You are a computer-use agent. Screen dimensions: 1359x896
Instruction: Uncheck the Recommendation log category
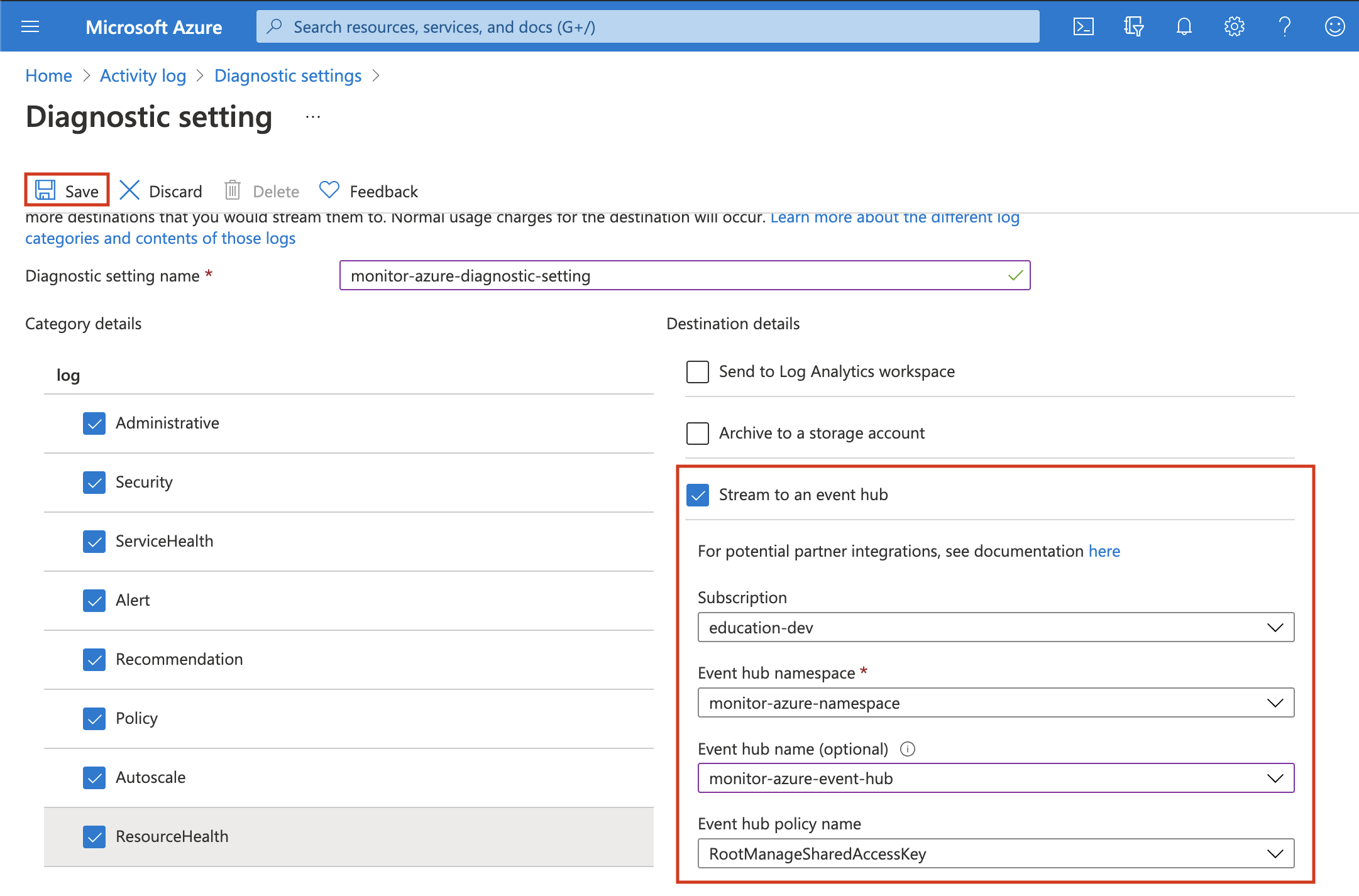[x=94, y=660]
